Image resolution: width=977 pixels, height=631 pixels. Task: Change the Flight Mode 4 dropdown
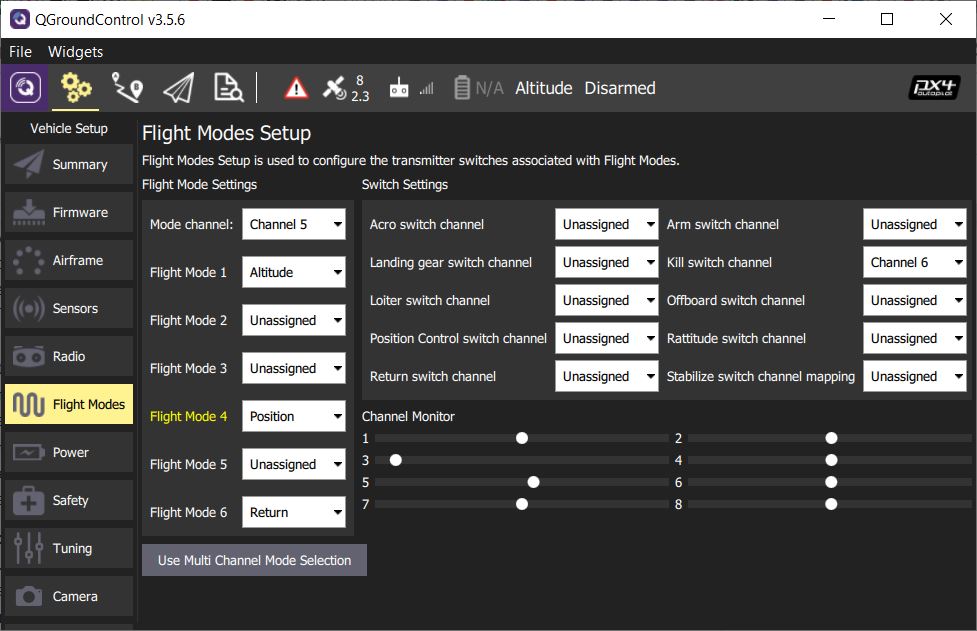click(293, 416)
